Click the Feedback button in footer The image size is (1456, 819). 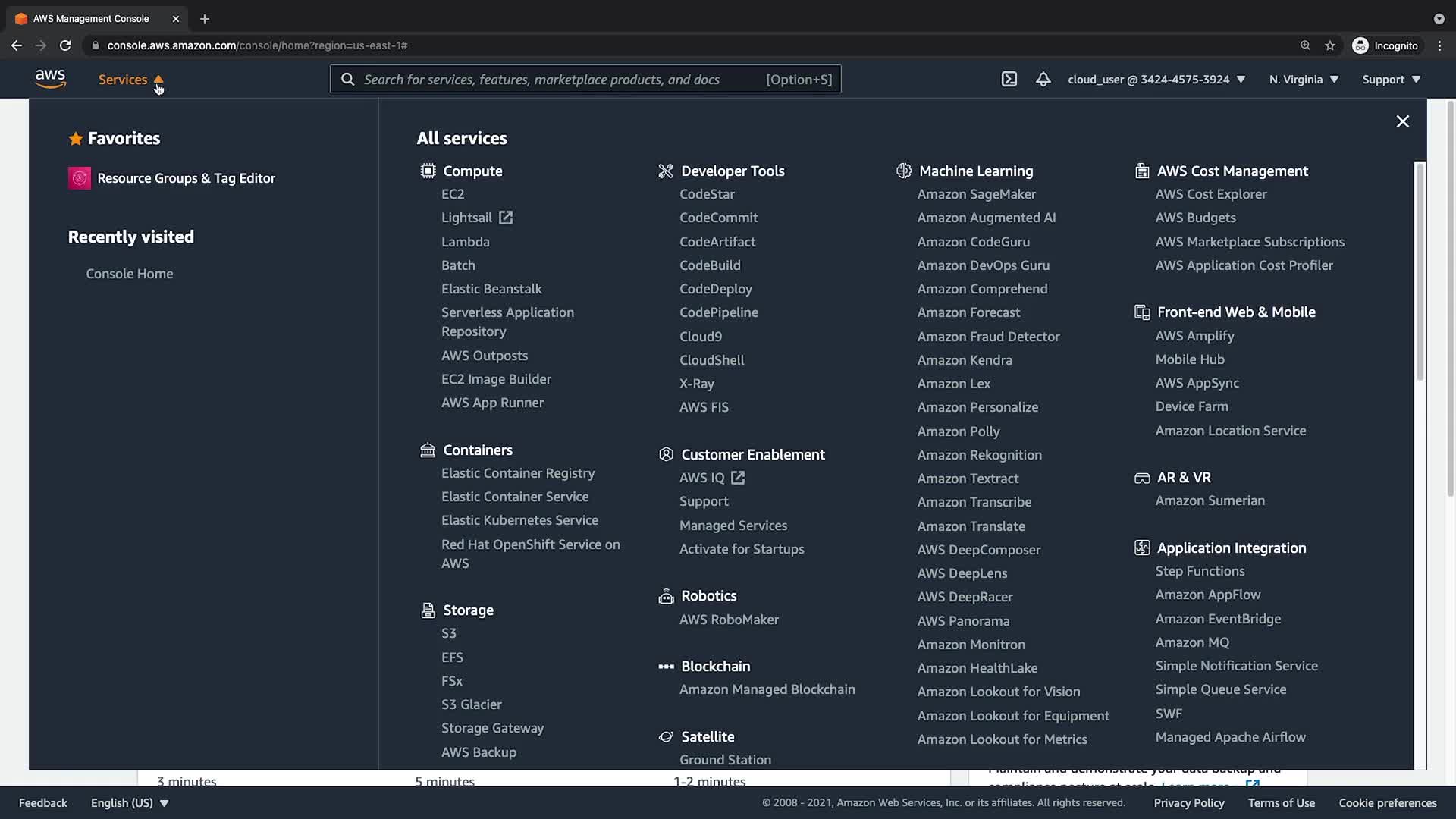point(43,802)
